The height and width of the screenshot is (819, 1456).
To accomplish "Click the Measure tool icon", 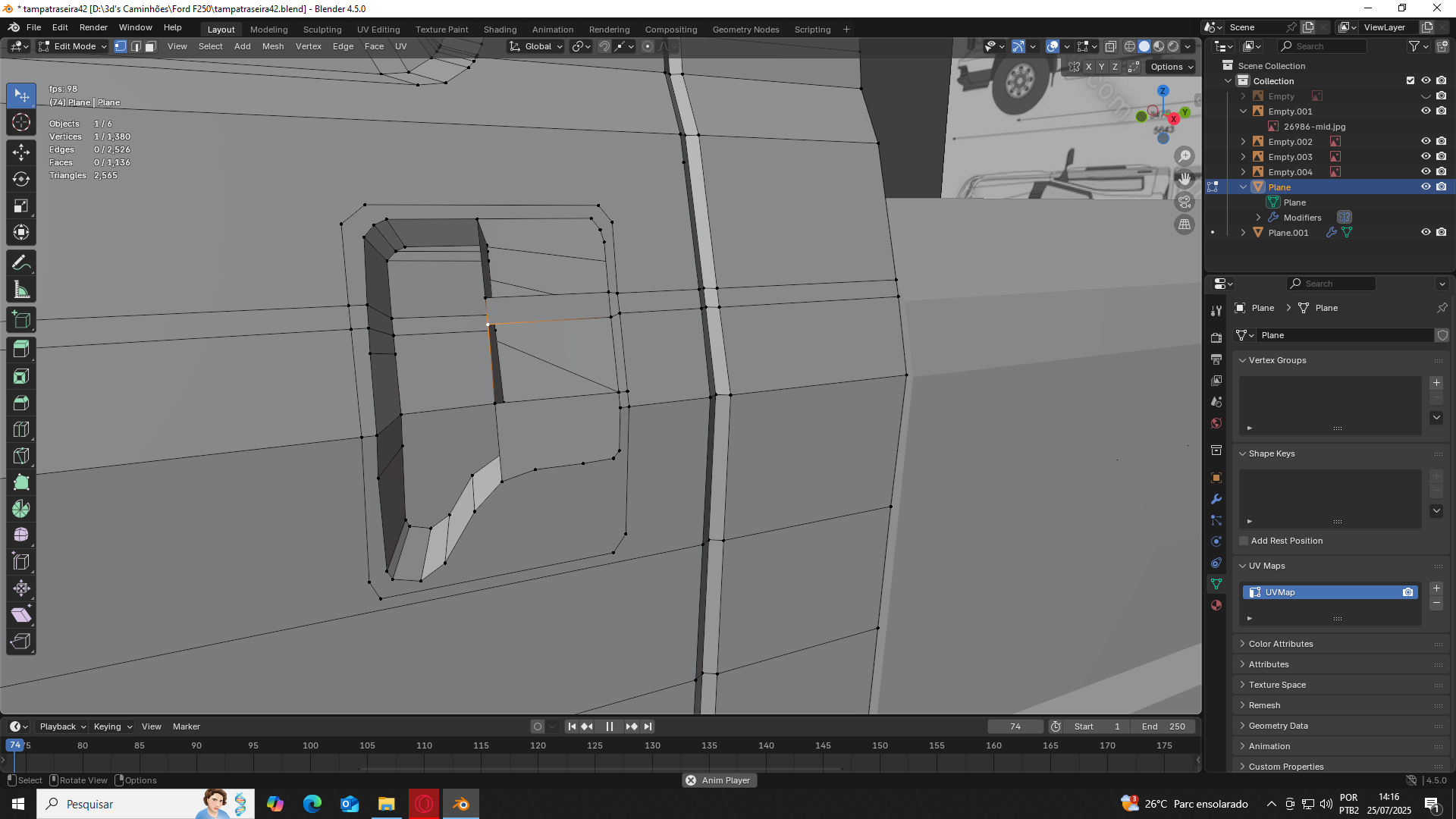I will point(21,290).
